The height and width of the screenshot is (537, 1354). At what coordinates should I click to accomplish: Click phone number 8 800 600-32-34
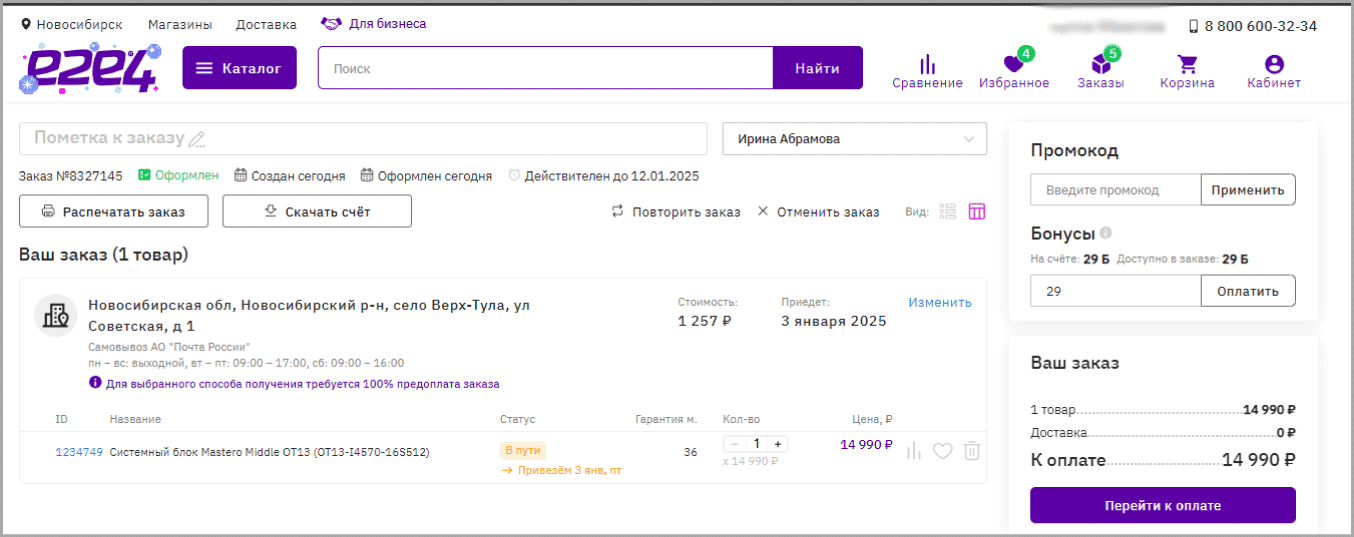[x=1260, y=26]
